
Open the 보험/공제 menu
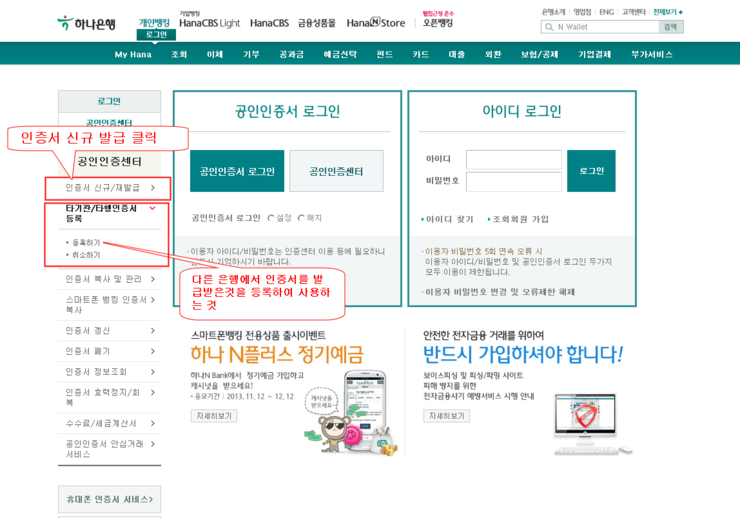539,54
